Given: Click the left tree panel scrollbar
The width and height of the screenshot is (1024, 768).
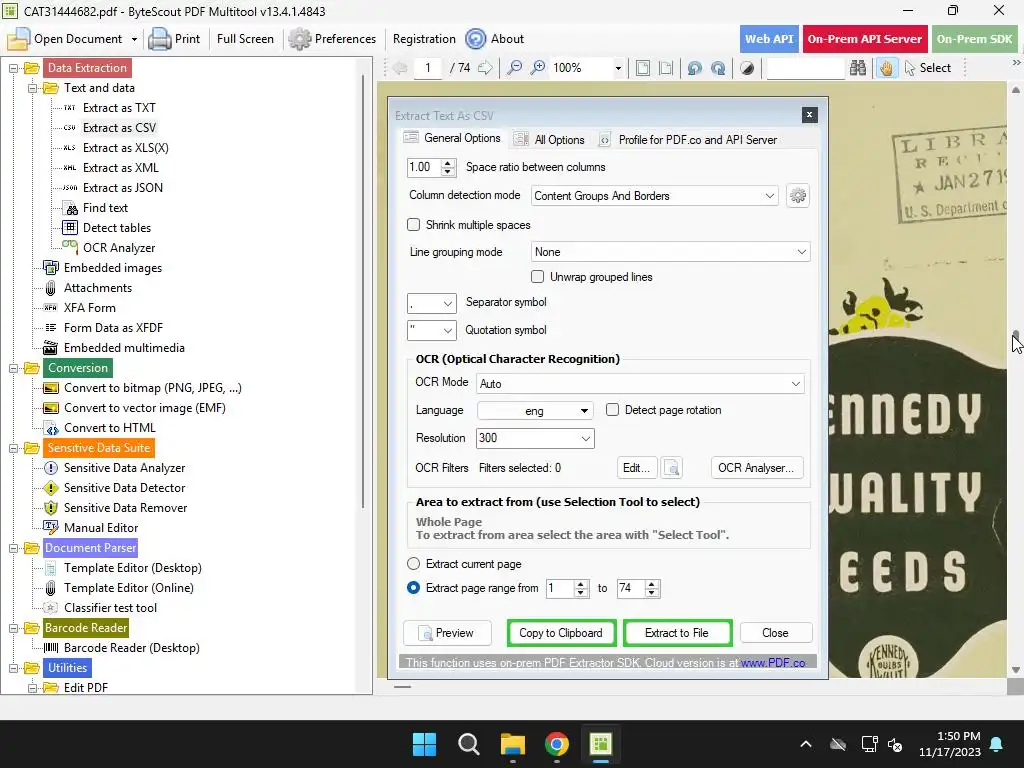Looking at the screenshot, I should pos(363,291).
